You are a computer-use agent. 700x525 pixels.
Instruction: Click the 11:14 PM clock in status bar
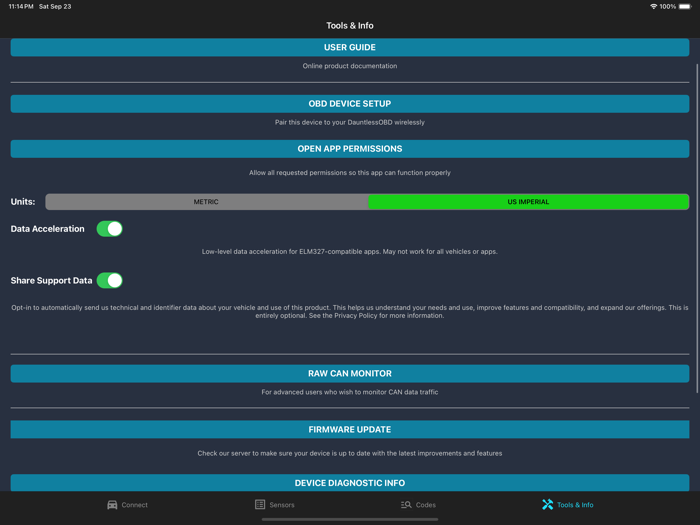pyautogui.click(x=21, y=7)
